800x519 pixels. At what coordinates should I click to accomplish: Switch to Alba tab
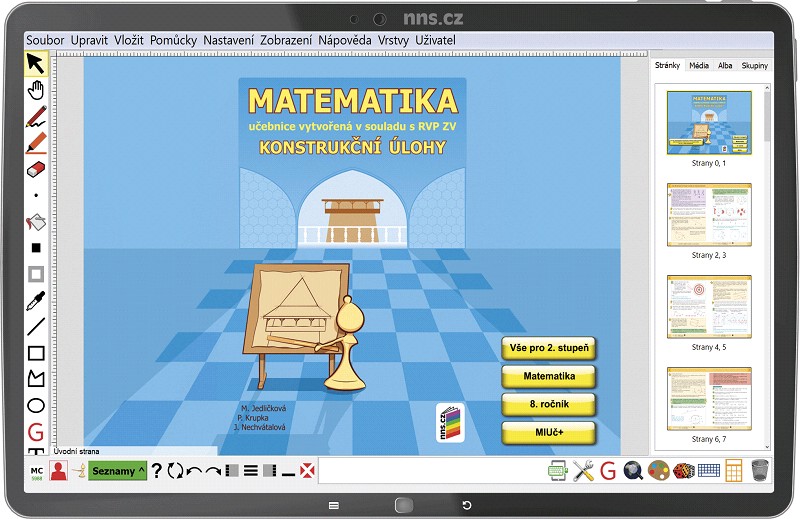[x=725, y=65]
